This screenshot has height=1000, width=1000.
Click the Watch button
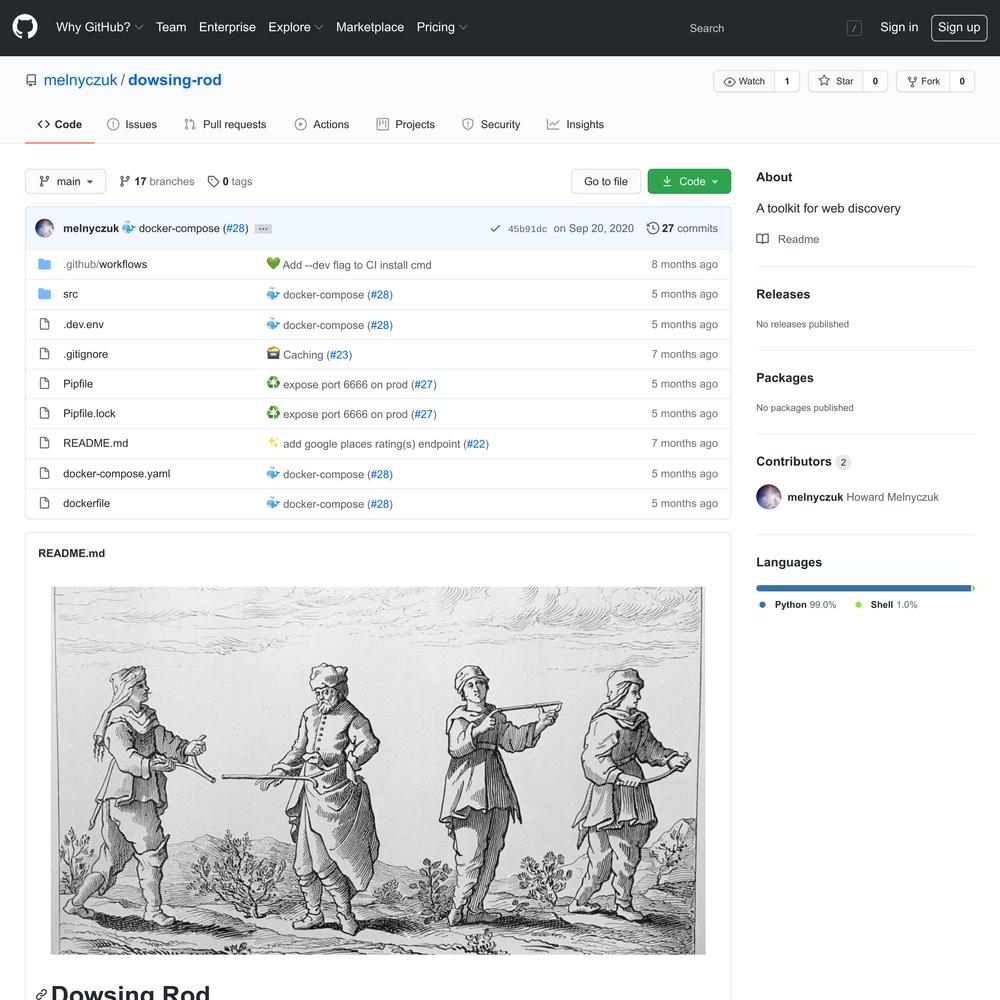coord(744,81)
